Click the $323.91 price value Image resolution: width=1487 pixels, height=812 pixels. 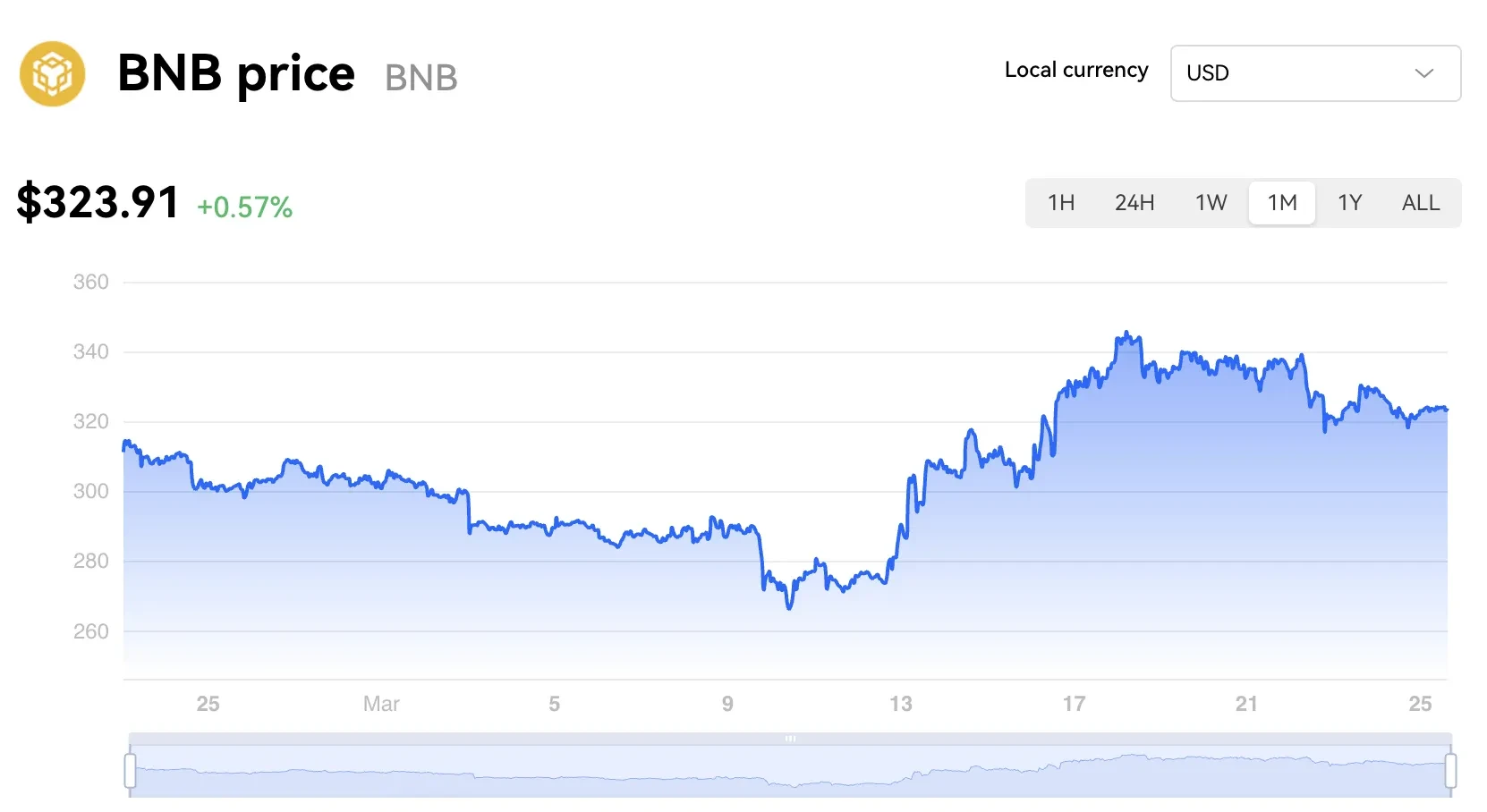pyautogui.click(x=98, y=202)
